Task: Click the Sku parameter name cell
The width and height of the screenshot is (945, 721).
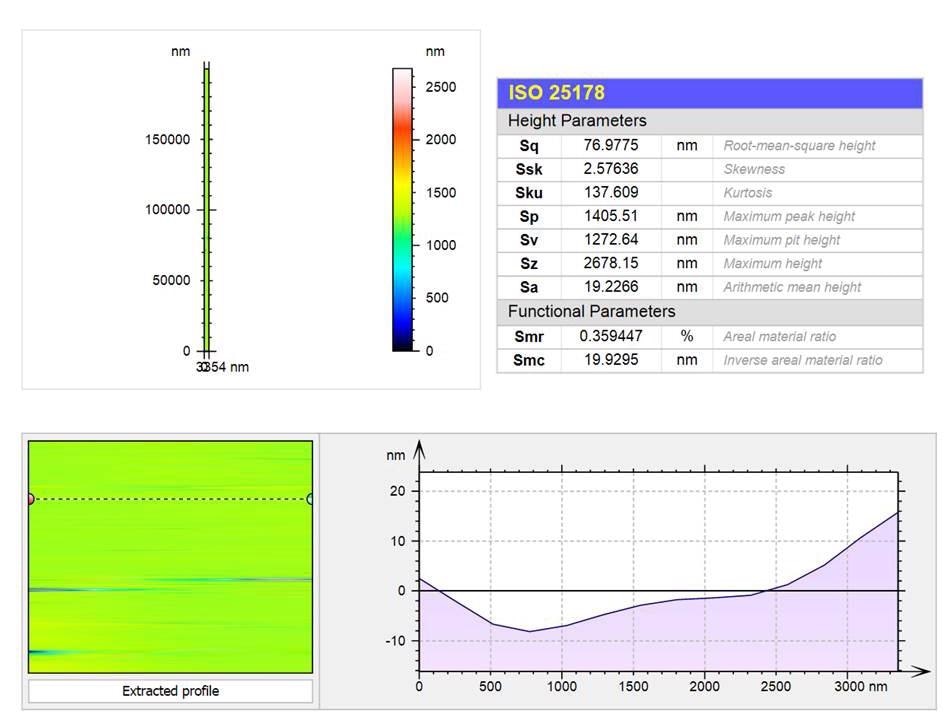Action: [x=529, y=193]
